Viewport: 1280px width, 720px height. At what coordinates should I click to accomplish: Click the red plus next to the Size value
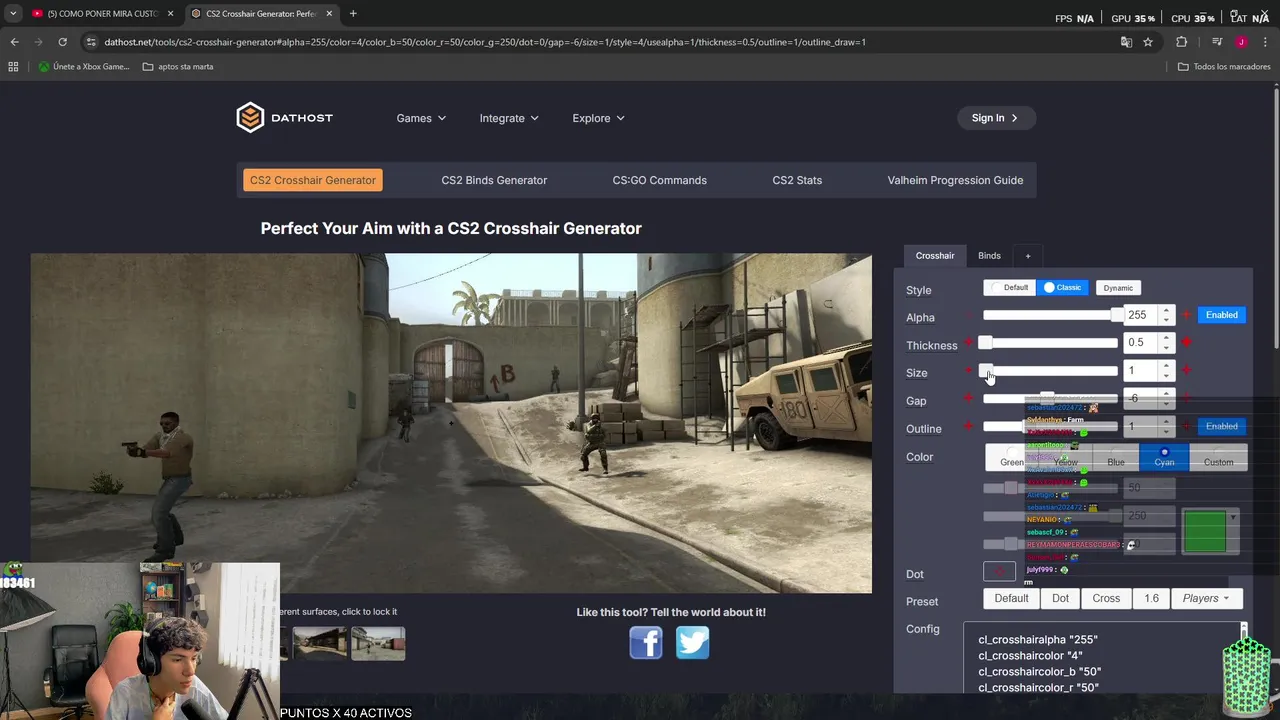1186,370
